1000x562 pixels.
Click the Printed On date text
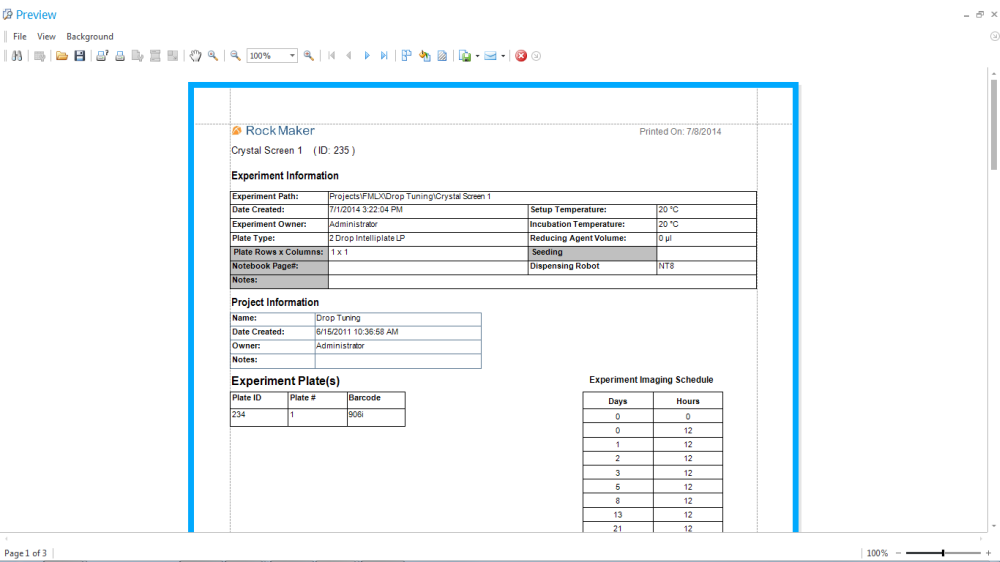680,132
